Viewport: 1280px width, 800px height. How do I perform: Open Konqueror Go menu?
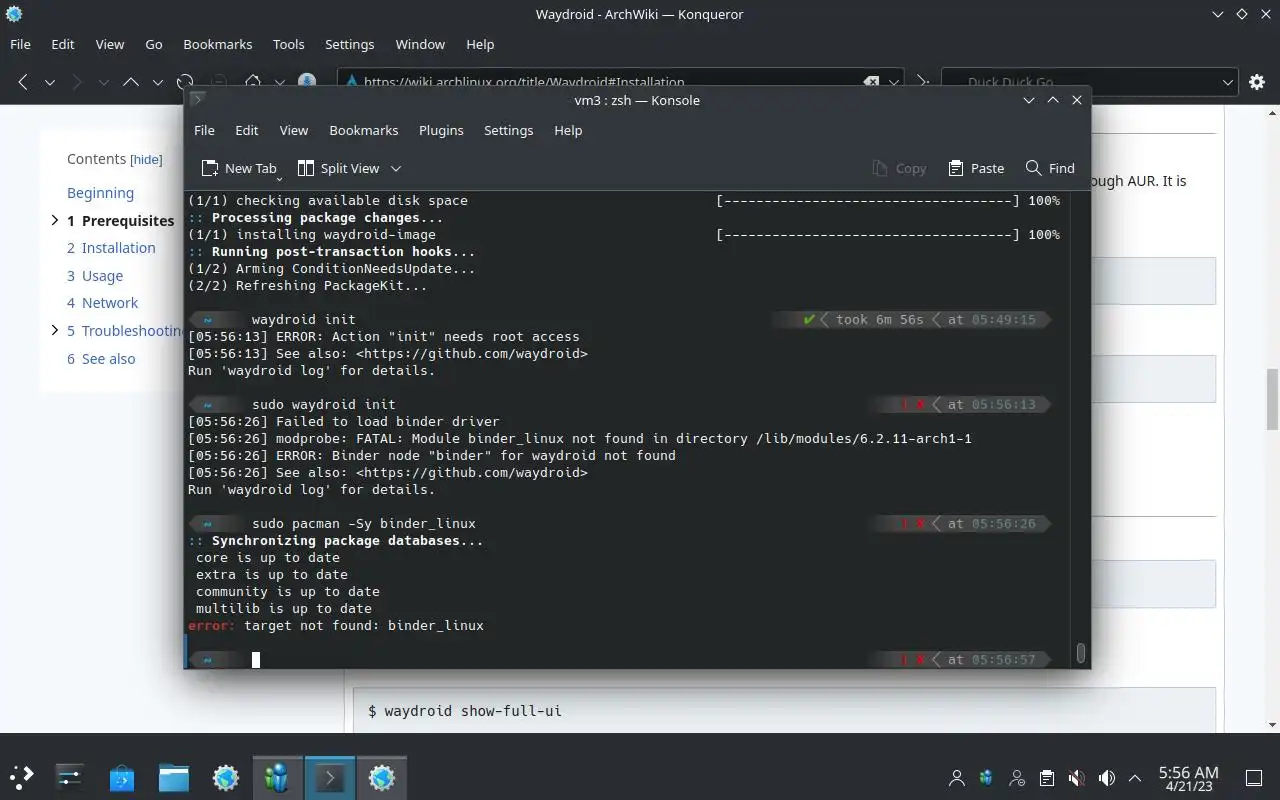tap(154, 44)
